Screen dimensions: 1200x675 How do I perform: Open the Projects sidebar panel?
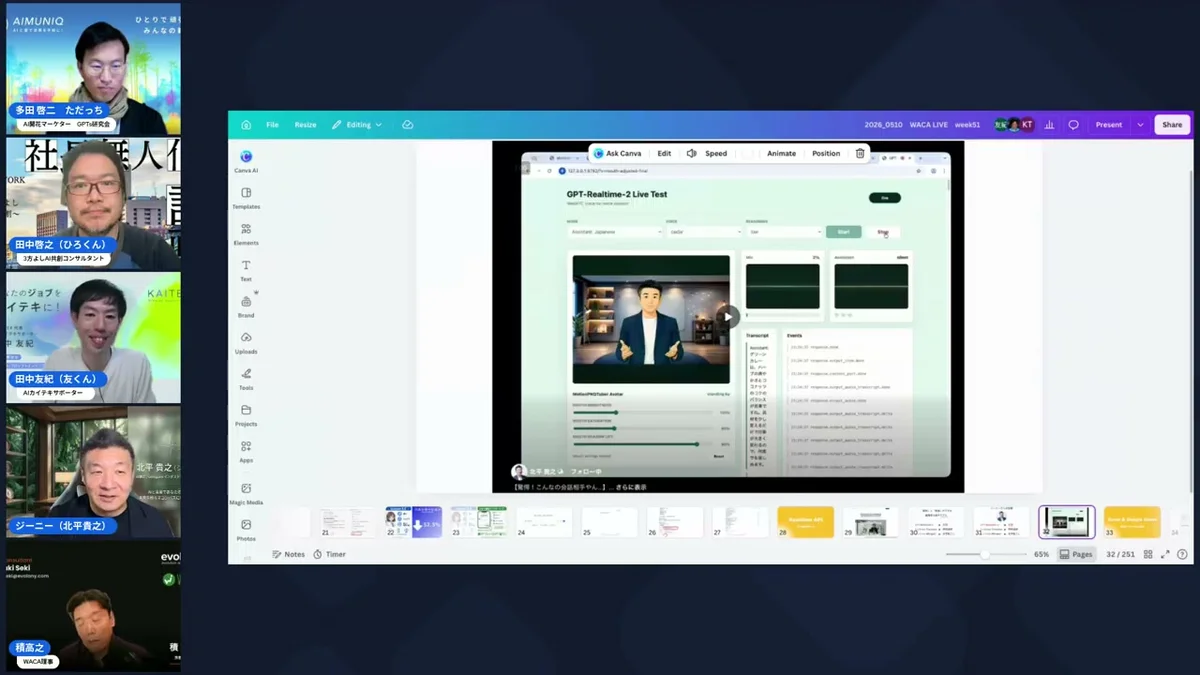[x=246, y=415]
